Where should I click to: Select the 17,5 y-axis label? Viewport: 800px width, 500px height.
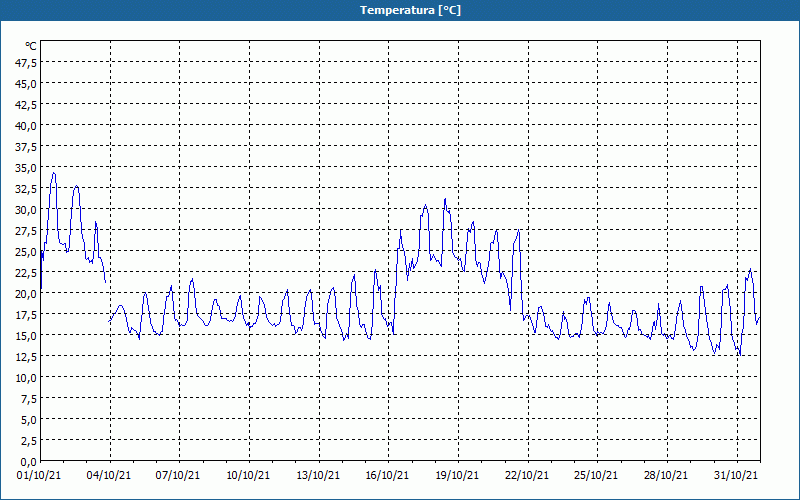[x=27, y=315]
